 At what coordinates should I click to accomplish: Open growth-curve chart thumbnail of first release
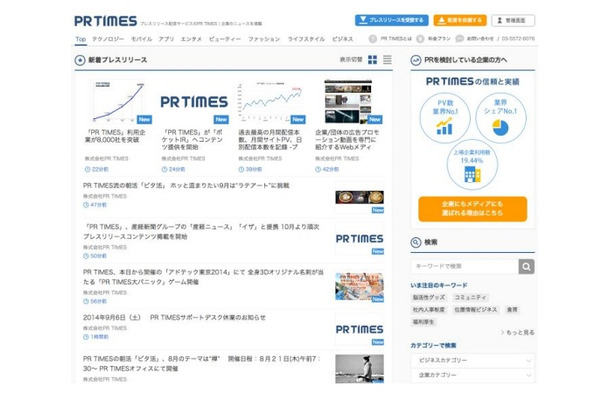(119, 102)
